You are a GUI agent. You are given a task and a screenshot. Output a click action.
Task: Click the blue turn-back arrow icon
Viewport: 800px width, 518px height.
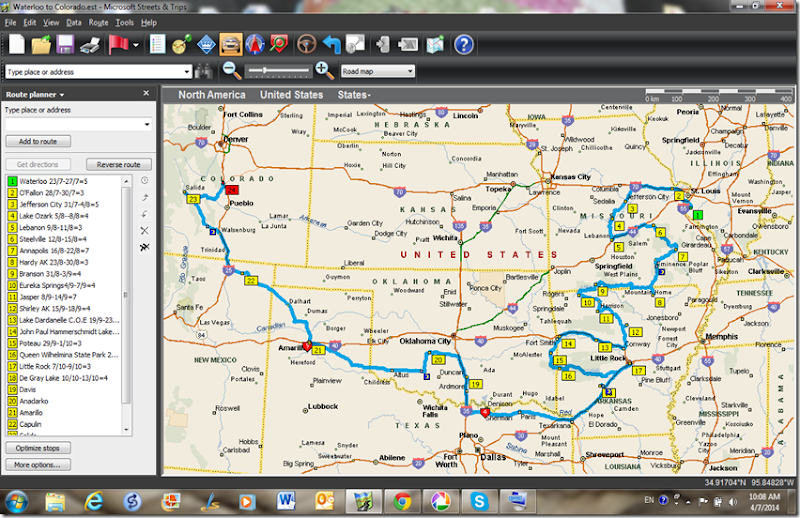332,44
